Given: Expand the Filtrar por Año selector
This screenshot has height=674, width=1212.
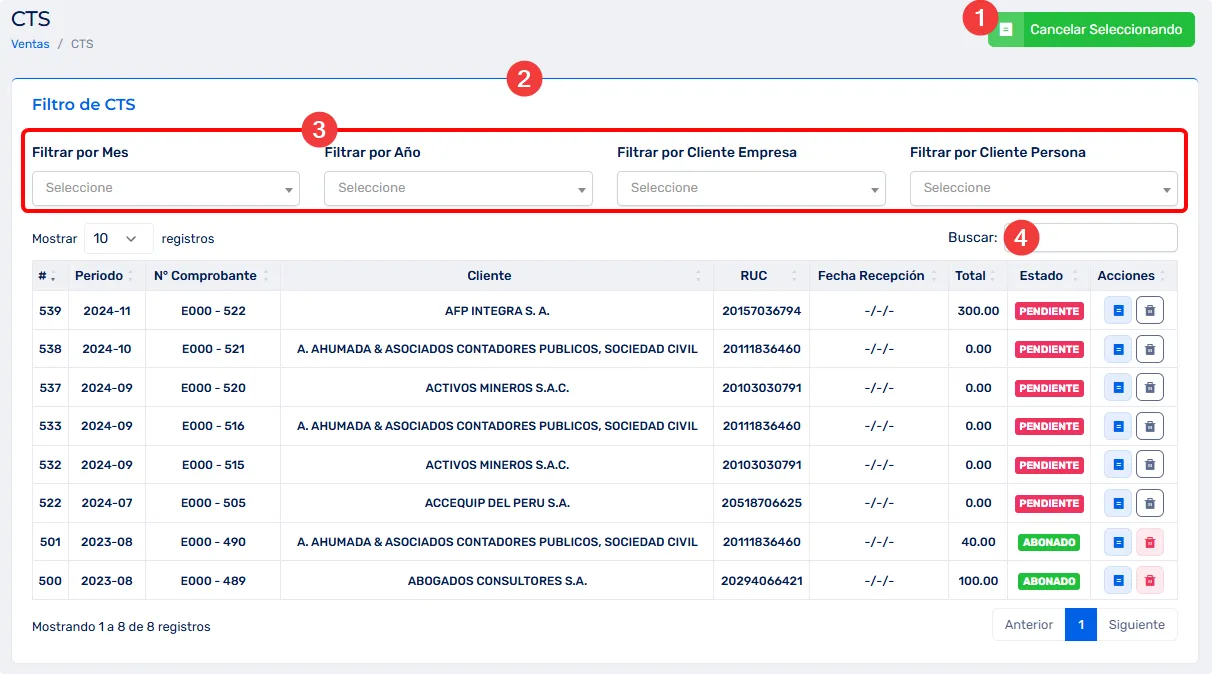Looking at the screenshot, I should tap(458, 188).
